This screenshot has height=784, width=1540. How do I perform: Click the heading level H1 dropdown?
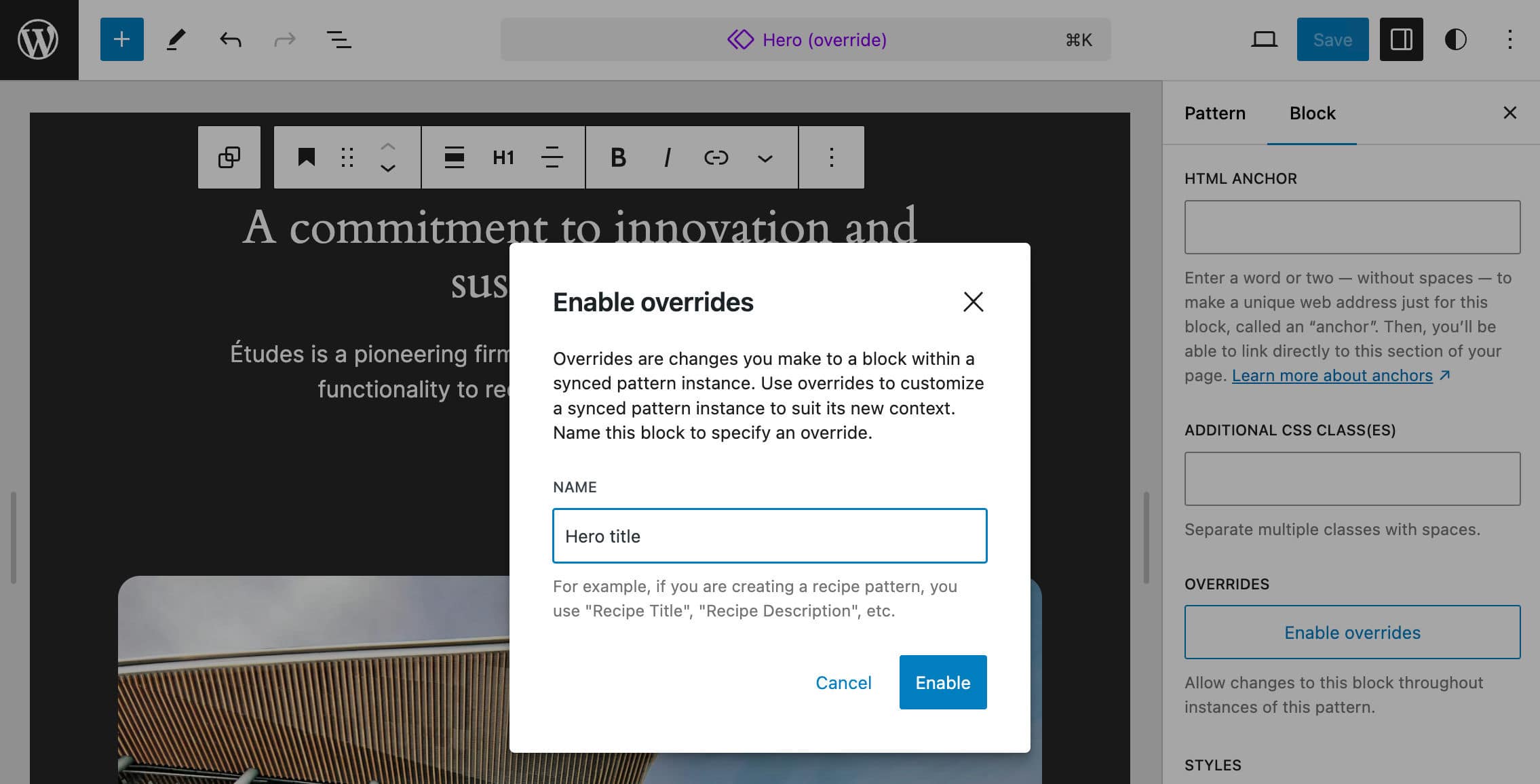[x=503, y=157]
